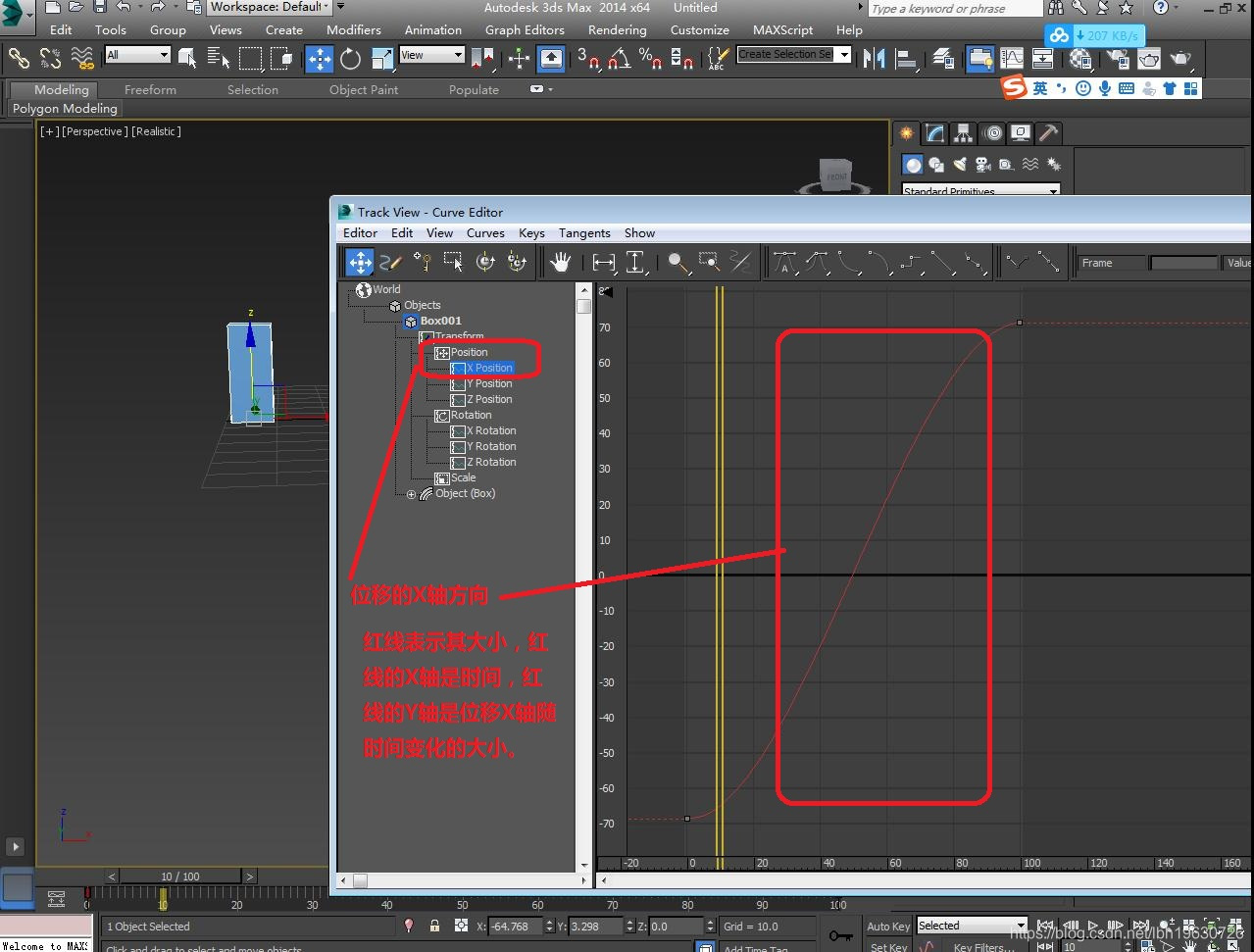Viewport: 1254px width, 952px height.
Task: Open the Rendering menu
Action: pos(617,30)
